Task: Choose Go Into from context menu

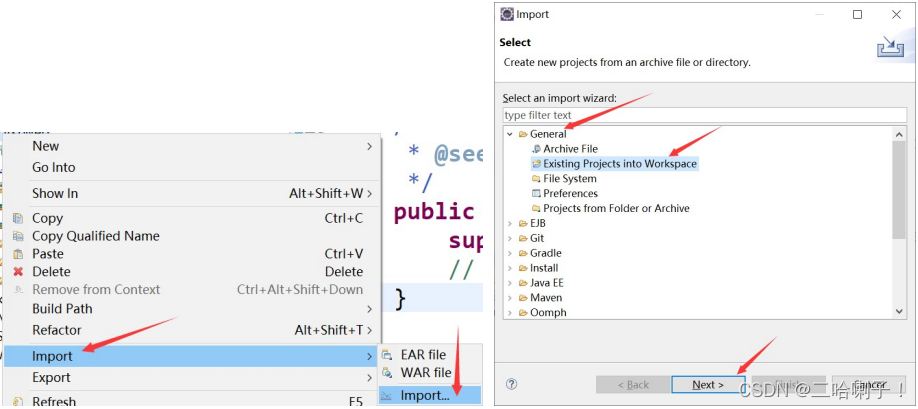Action: tap(192, 167)
